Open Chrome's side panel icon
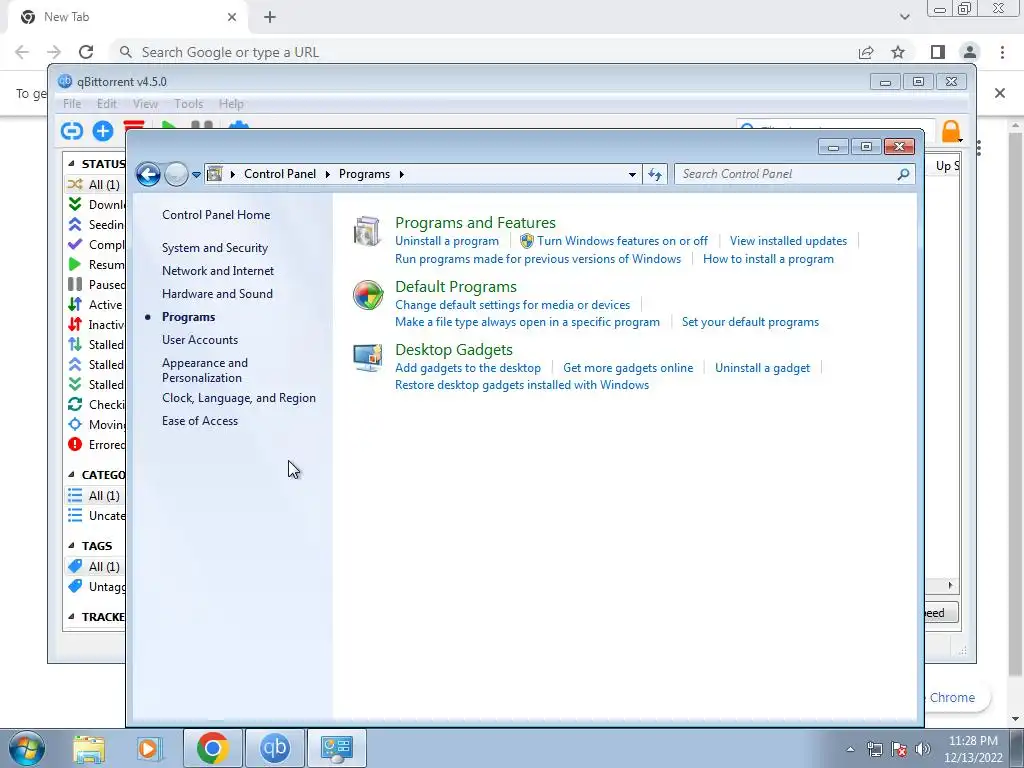This screenshot has height=768, width=1024. pyautogui.click(x=938, y=52)
